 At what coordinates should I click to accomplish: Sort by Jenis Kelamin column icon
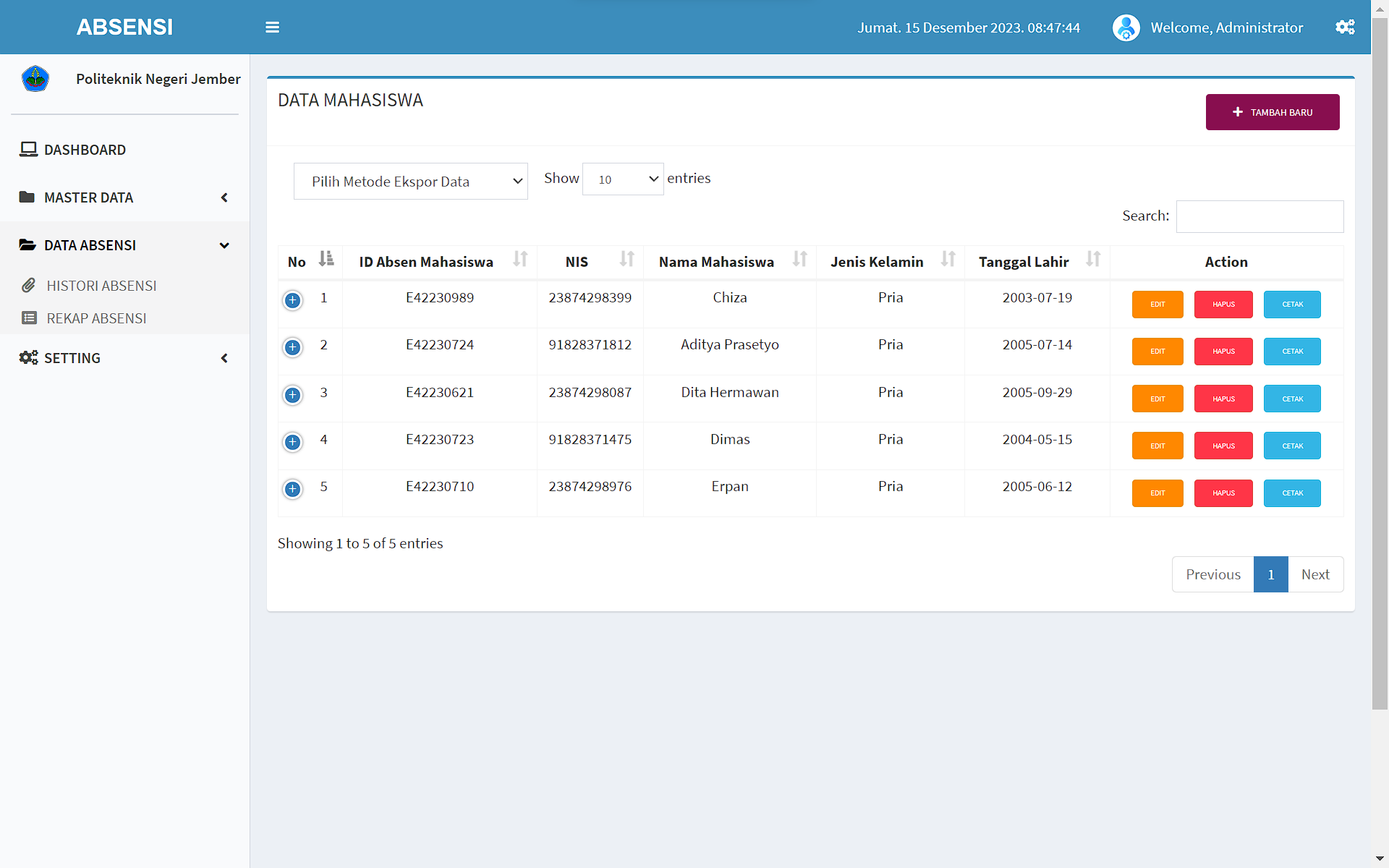(948, 258)
